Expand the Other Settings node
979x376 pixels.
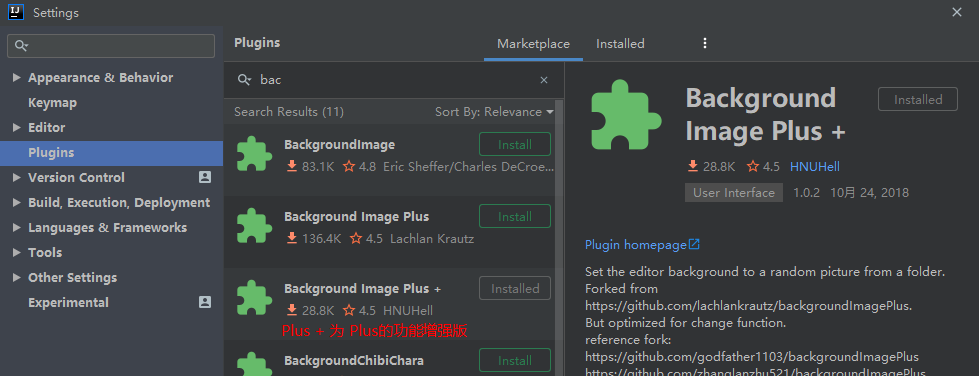[x=17, y=277]
